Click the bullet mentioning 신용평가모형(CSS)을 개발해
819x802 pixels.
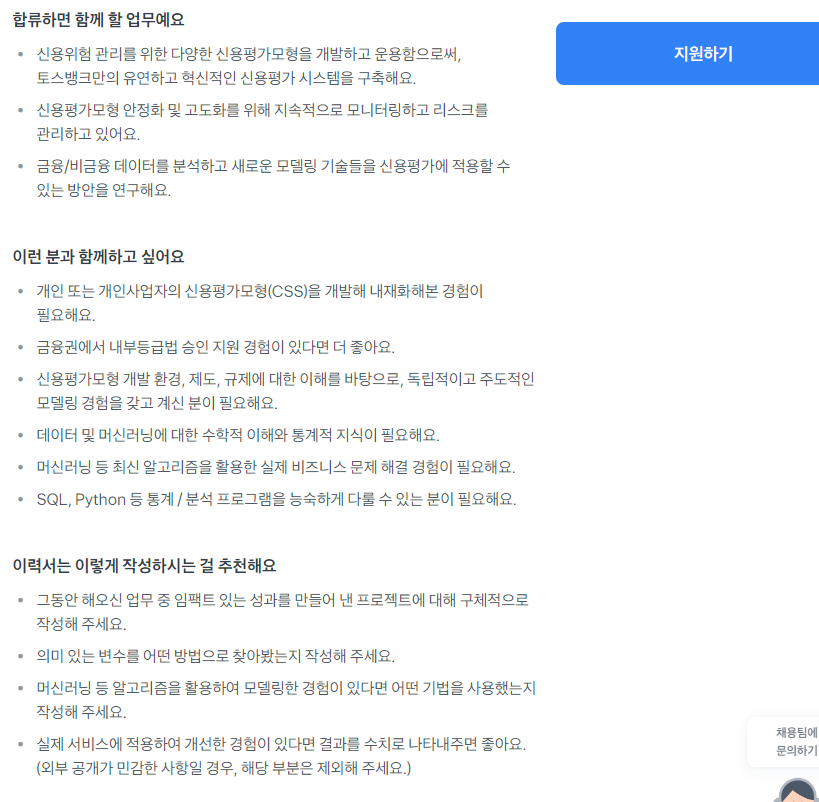tap(260, 303)
